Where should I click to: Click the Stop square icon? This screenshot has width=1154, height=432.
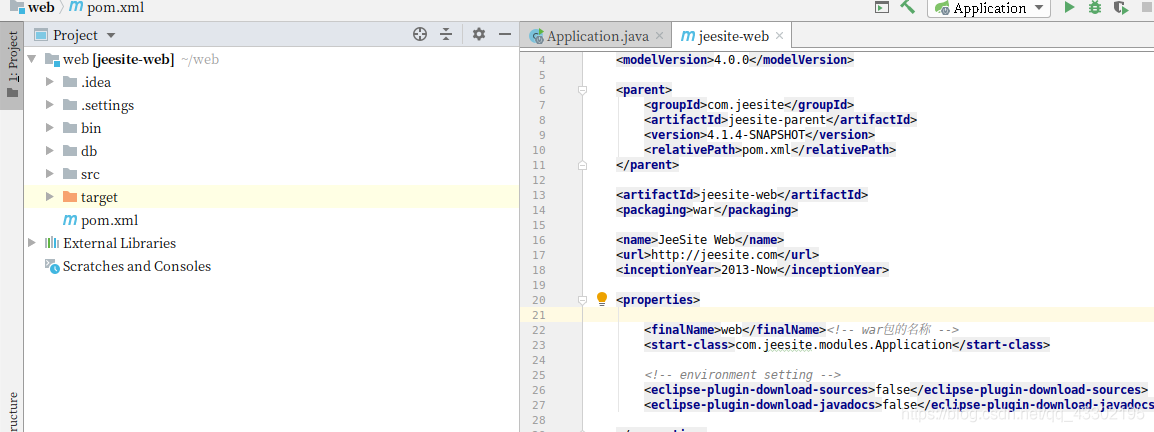pyautogui.click(x=1146, y=8)
